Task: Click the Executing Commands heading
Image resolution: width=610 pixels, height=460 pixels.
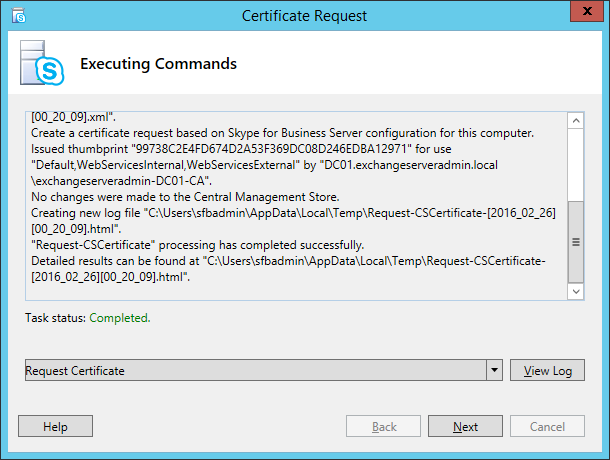Action: pos(158,64)
